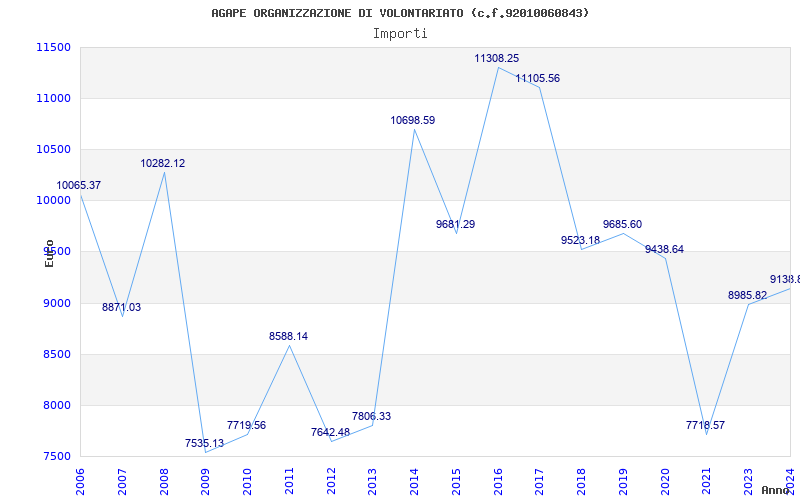Click the y-axis value 9000
800x500 pixels.
click(56, 303)
